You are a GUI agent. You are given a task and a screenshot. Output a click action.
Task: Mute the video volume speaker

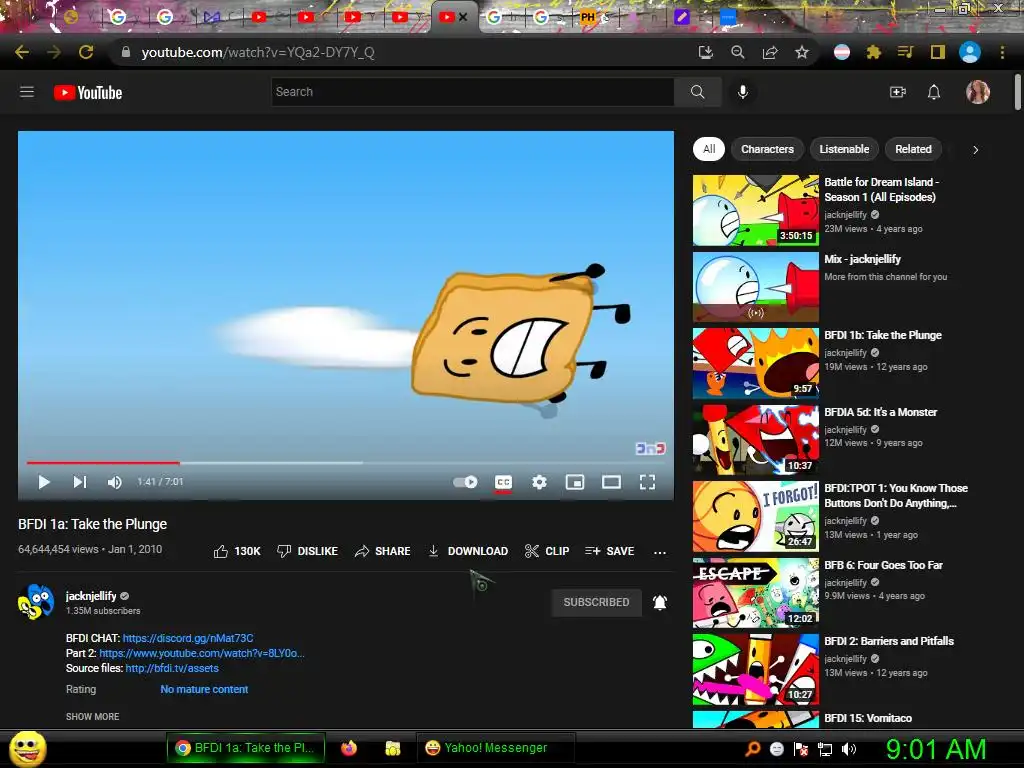[x=114, y=482]
